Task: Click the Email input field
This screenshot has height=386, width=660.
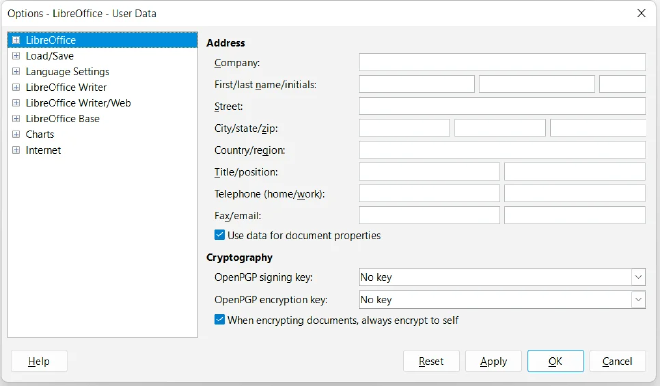Action: (575, 215)
